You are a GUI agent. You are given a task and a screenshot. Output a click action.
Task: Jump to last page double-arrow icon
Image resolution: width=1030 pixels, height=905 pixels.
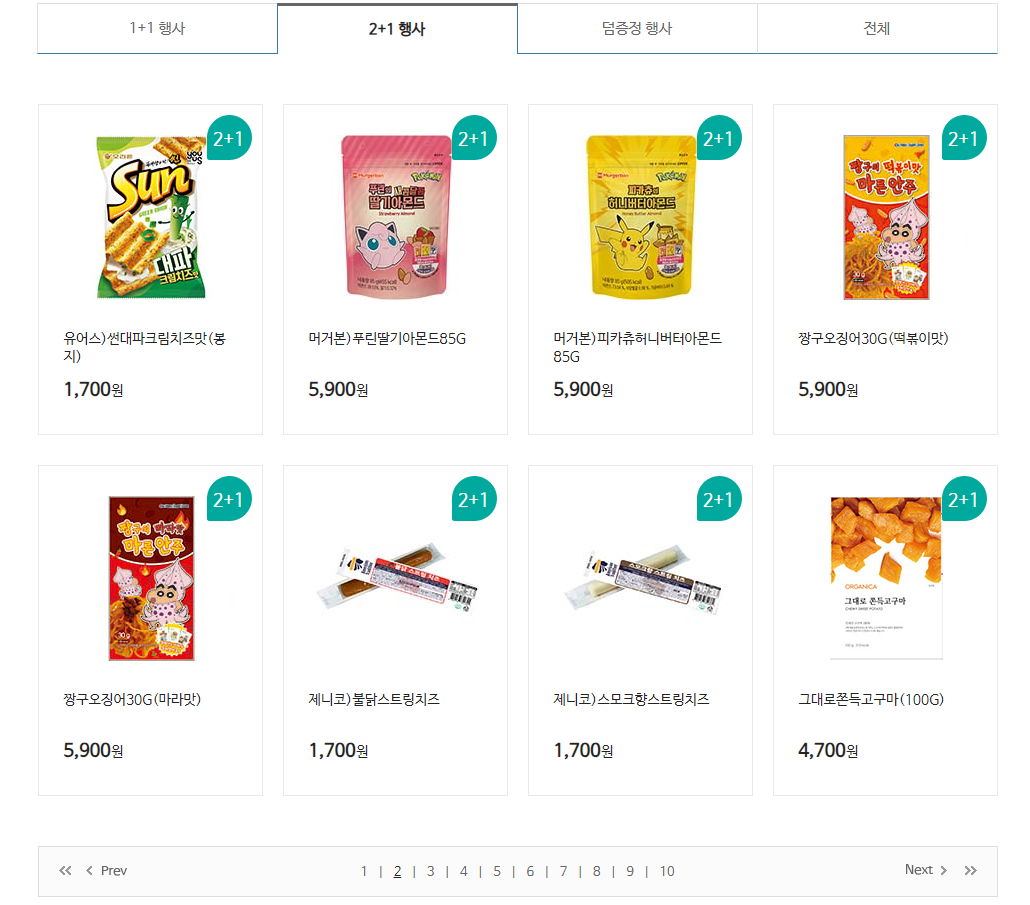pos(970,870)
